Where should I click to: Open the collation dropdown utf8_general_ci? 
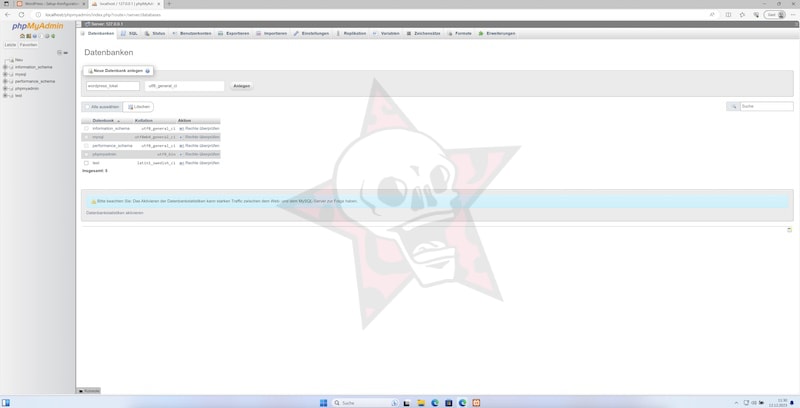pos(185,86)
